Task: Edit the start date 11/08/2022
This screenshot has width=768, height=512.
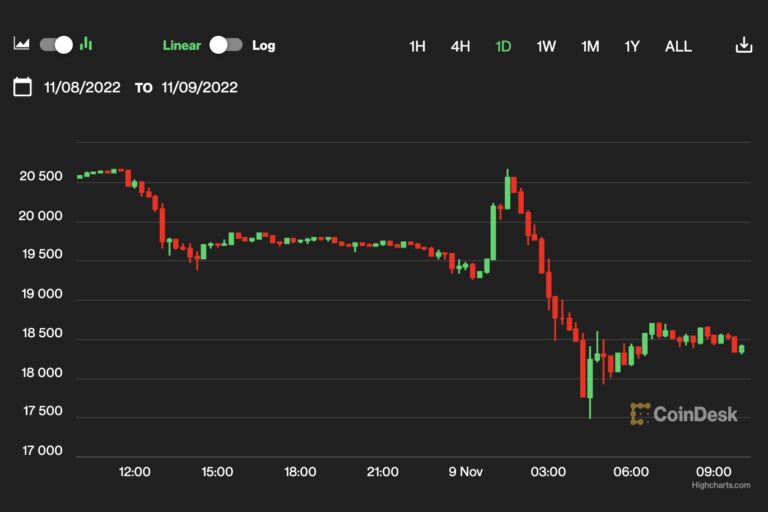Action: pos(82,88)
